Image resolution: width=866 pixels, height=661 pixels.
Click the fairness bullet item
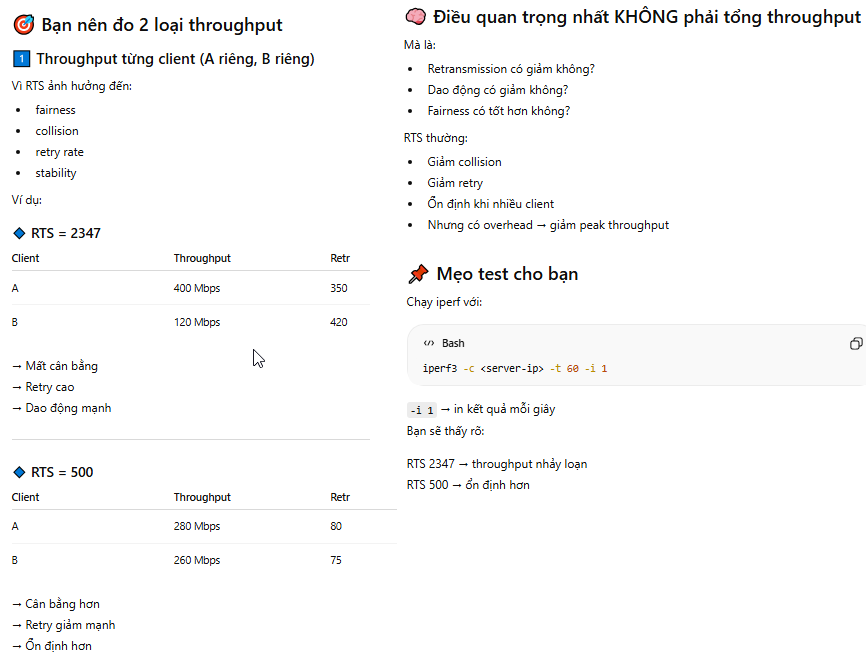point(55,110)
